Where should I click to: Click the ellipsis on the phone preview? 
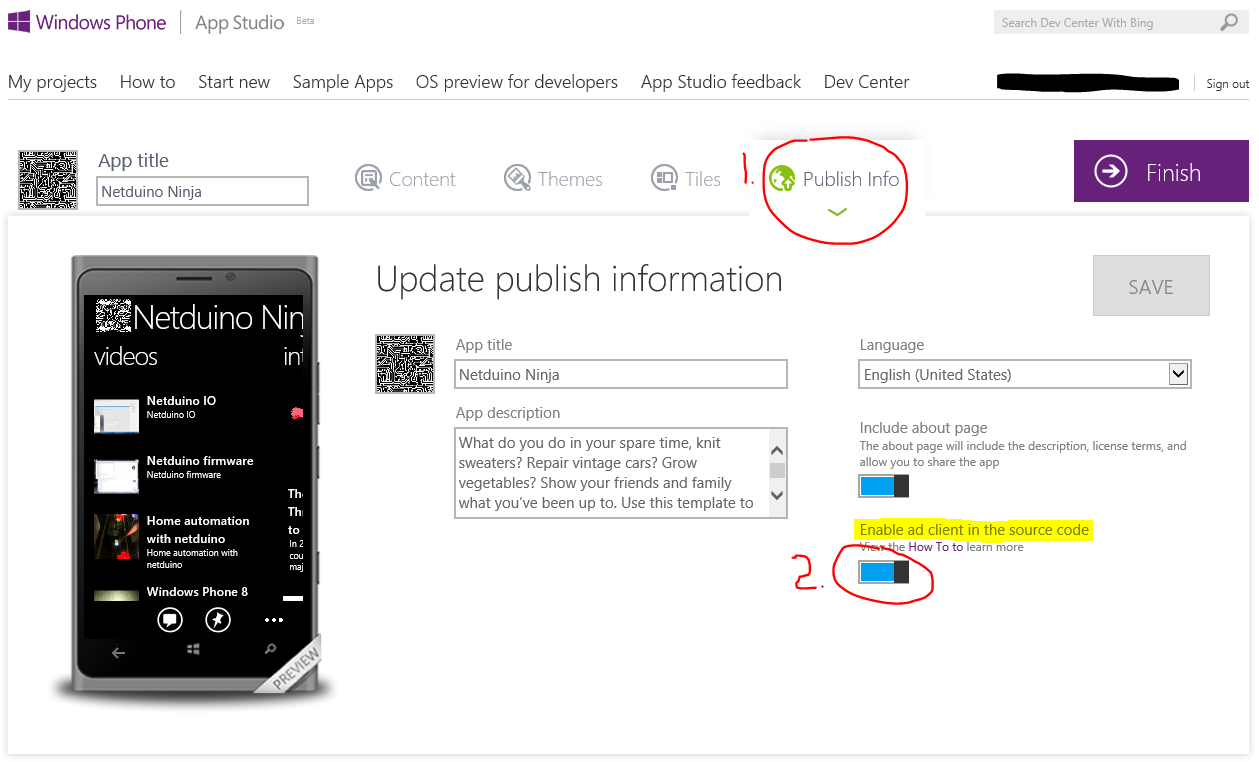[273, 620]
